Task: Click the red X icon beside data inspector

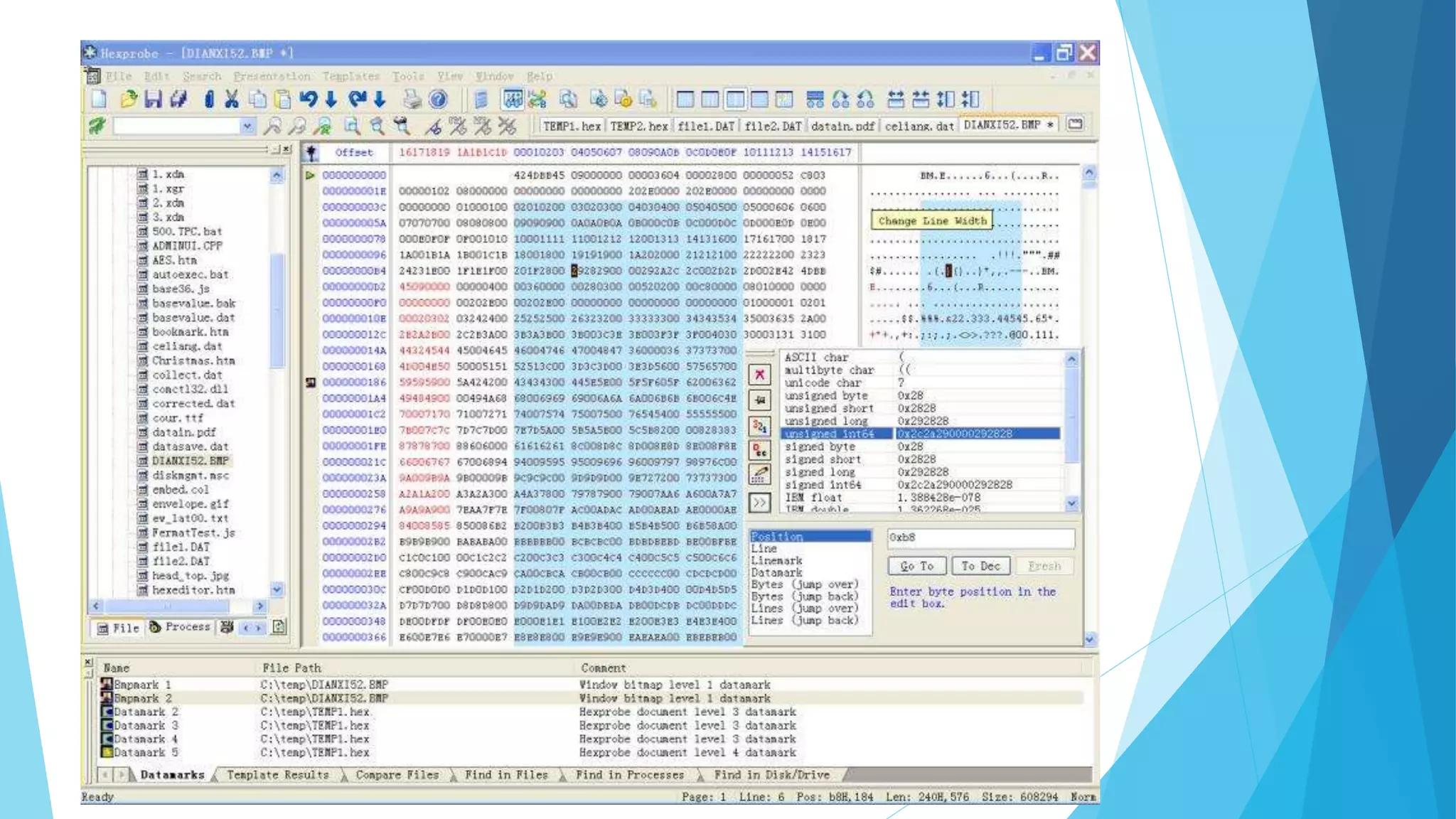Action: tap(759, 375)
